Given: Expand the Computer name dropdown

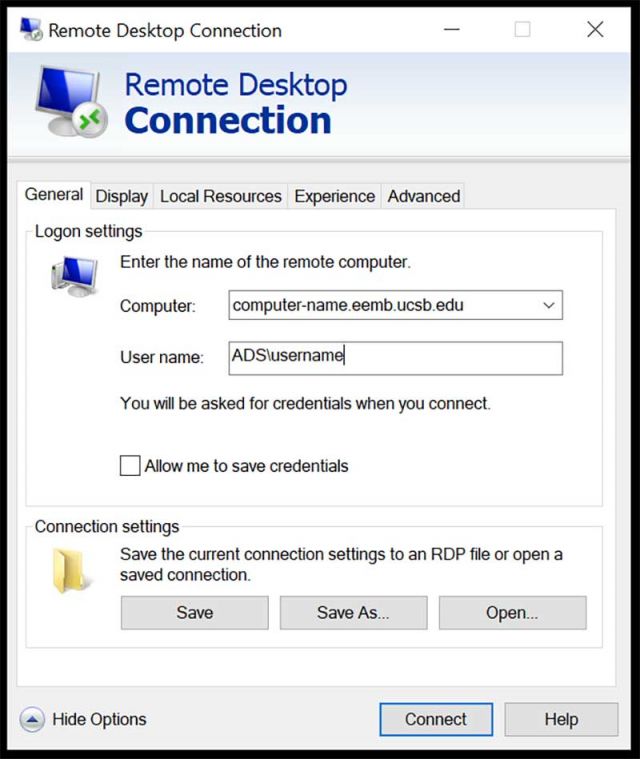Looking at the screenshot, I should click(548, 305).
